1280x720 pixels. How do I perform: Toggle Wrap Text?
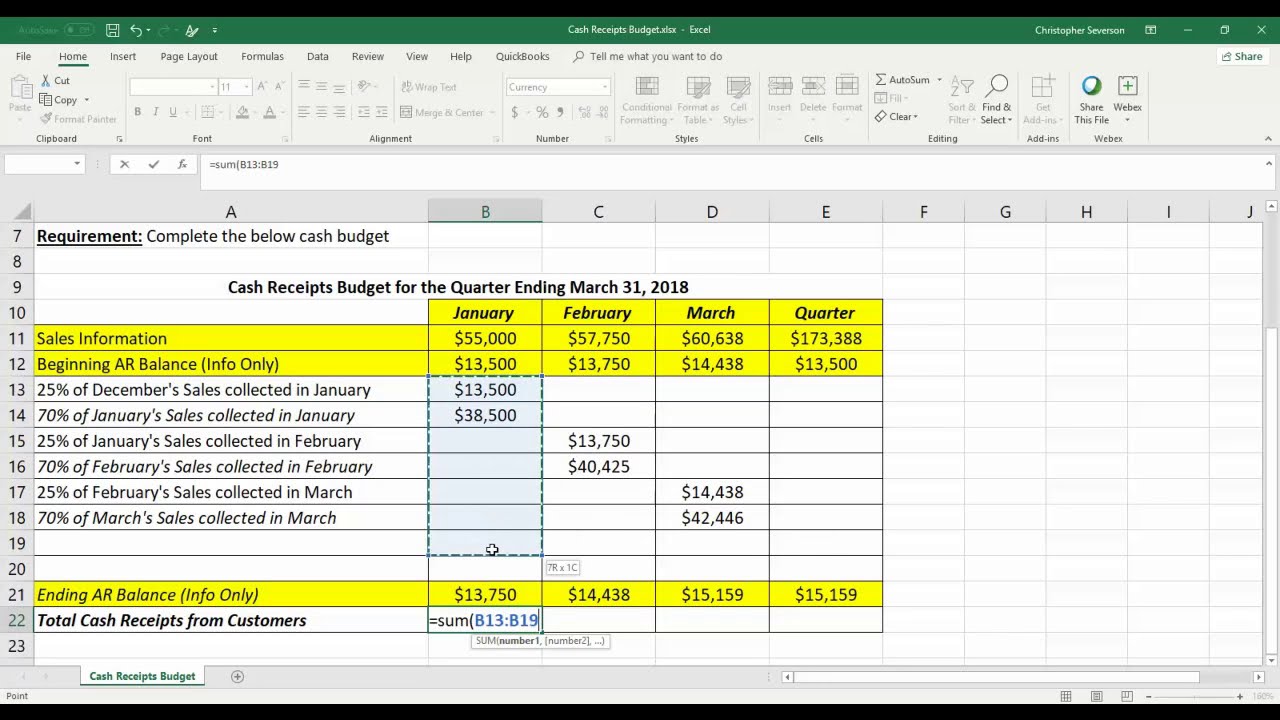click(x=428, y=87)
